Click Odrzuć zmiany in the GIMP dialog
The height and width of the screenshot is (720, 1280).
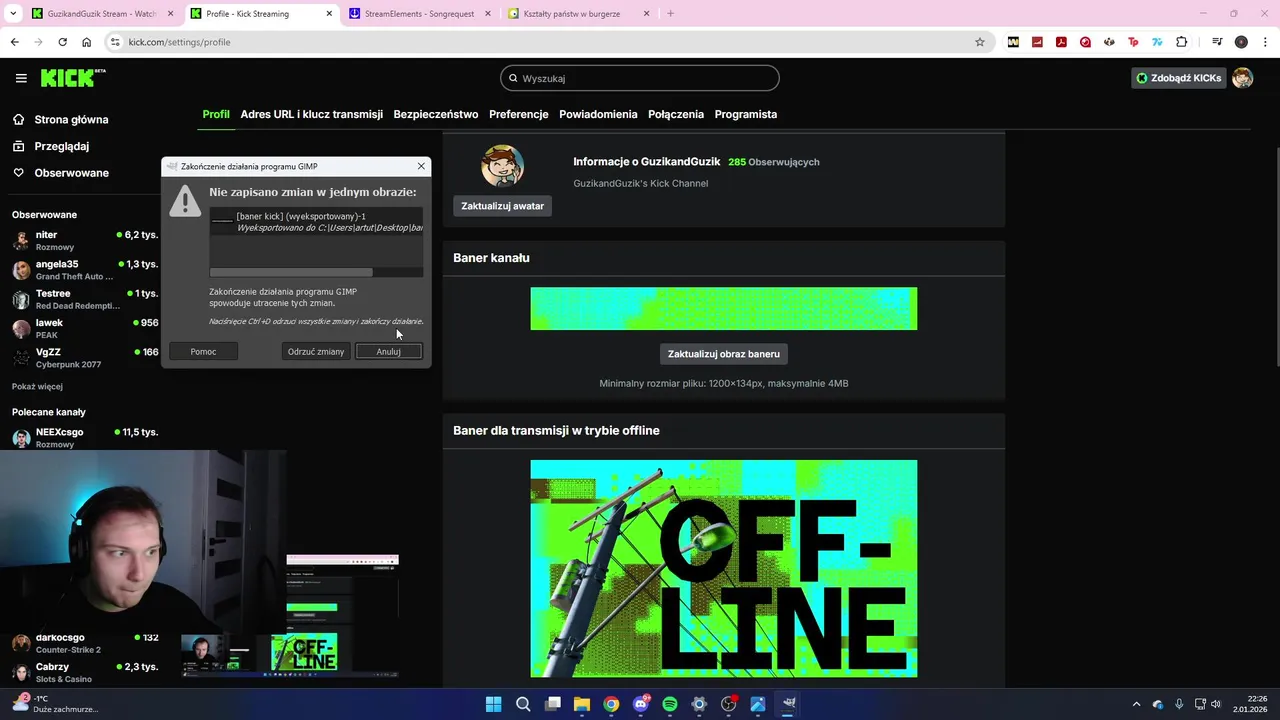point(316,351)
